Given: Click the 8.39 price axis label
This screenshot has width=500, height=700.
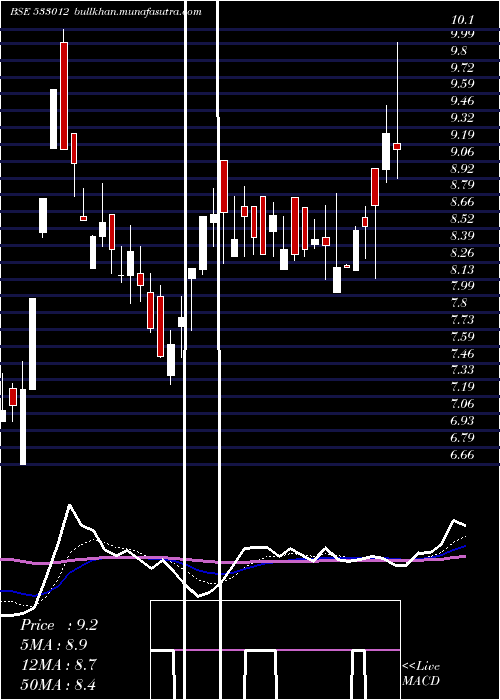Looking at the screenshot, I should 462,235.
